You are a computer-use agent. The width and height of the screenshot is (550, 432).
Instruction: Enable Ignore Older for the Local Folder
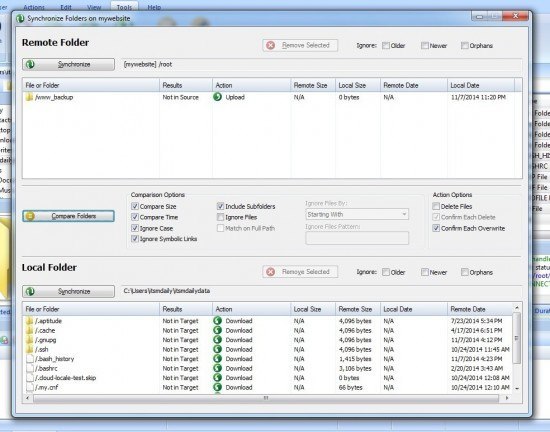click(386, 272)
